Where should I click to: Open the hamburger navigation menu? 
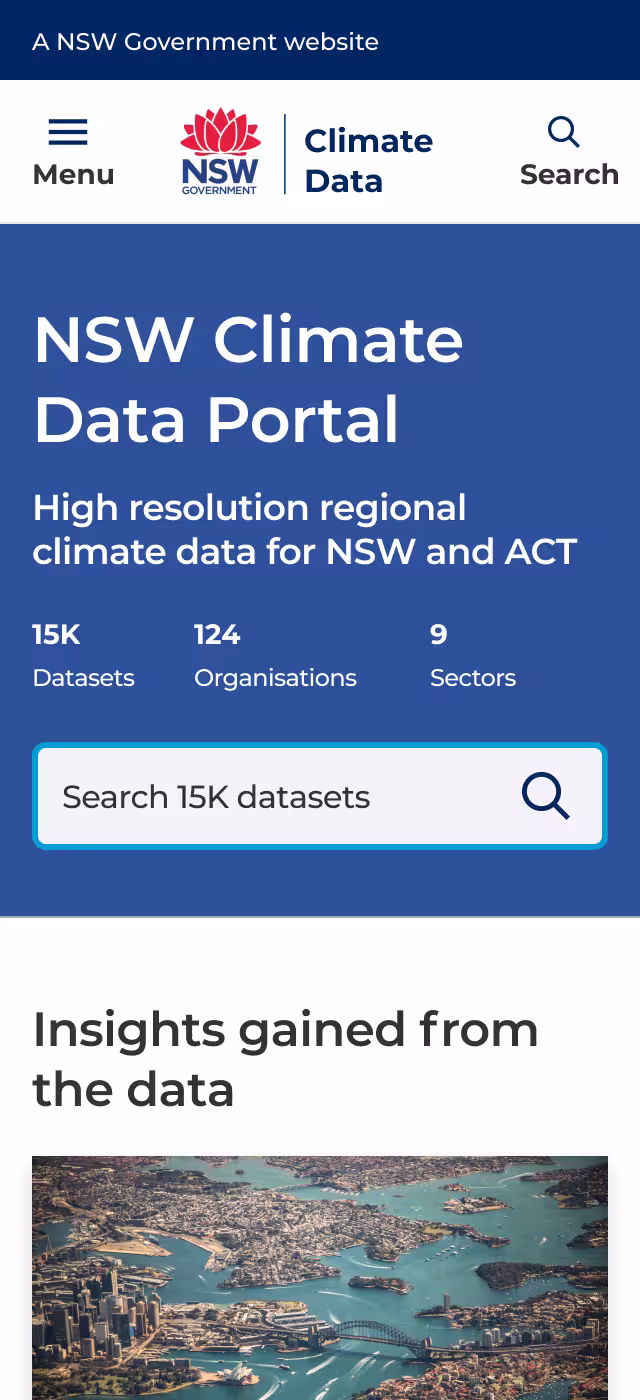tap(67, 131)
